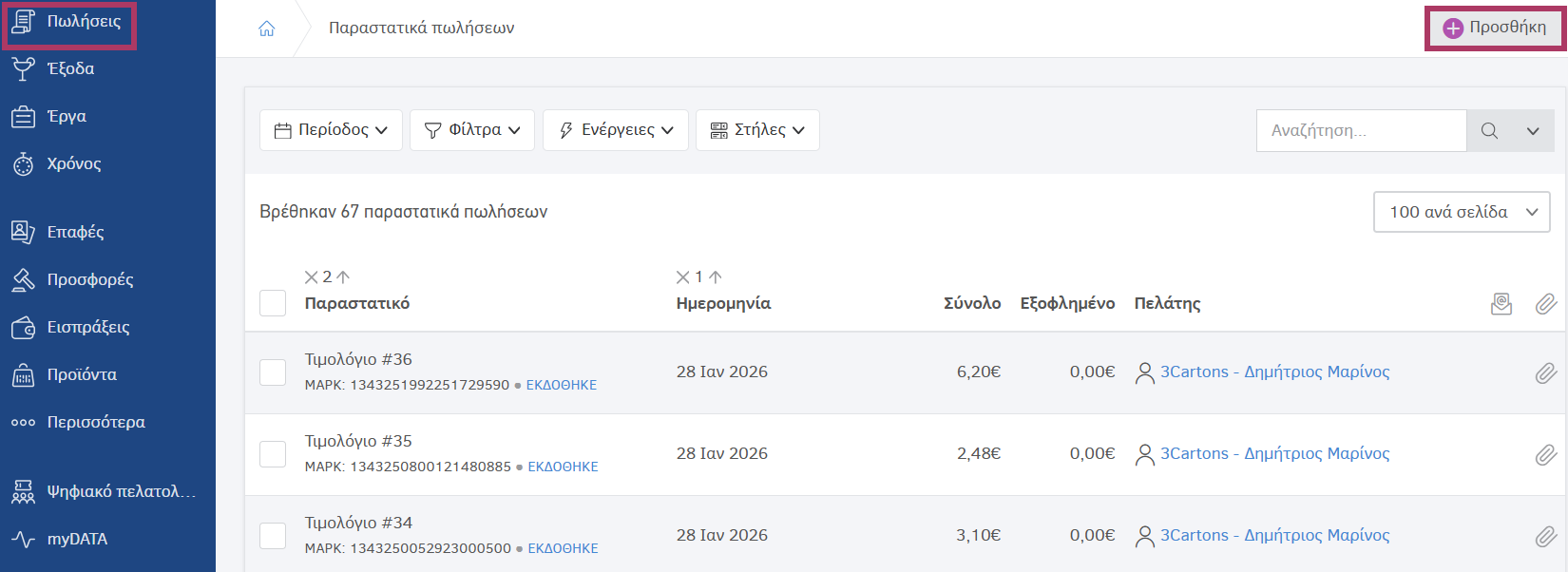Screen dimensions: 1568x572
Task: Select checkbox for Τιμολόγιο #35
Action: click(x=273, y=454)
